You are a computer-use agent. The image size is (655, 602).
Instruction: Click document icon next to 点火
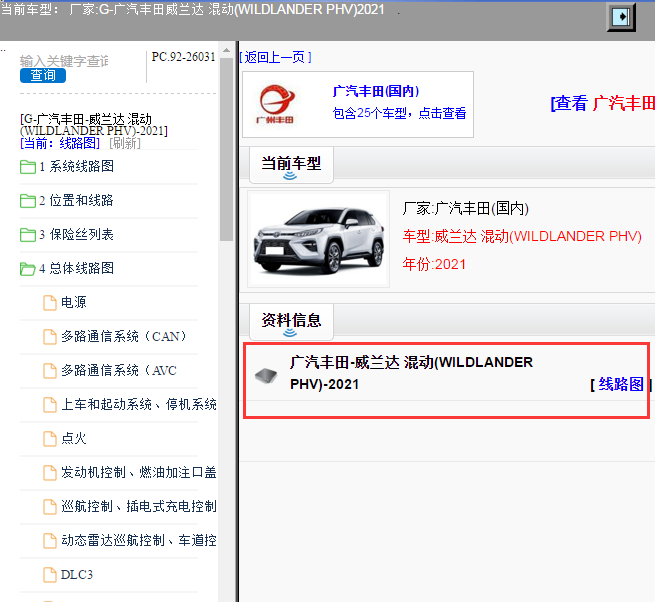(50, 439)
